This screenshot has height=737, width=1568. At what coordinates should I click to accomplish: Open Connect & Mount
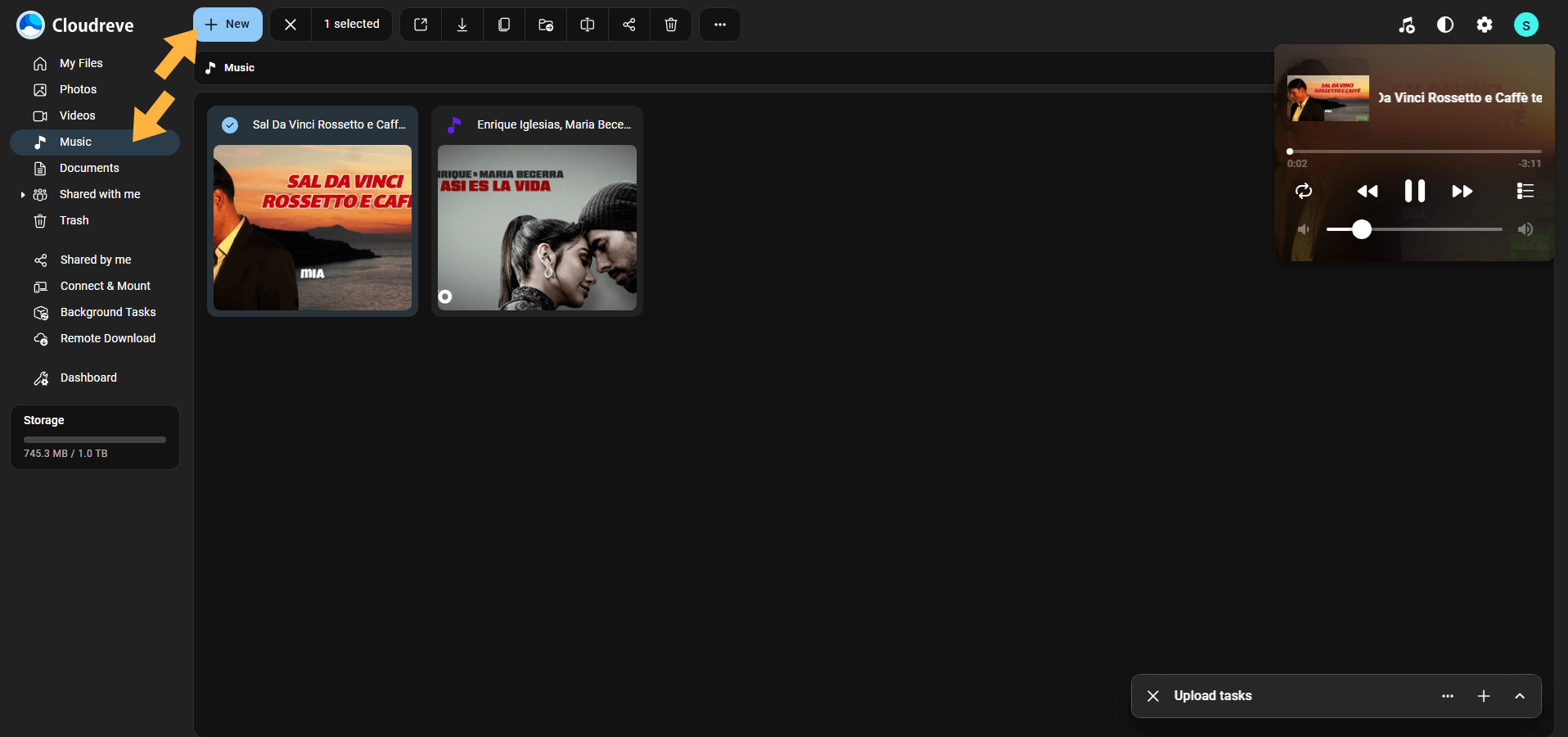click(95, 286)
